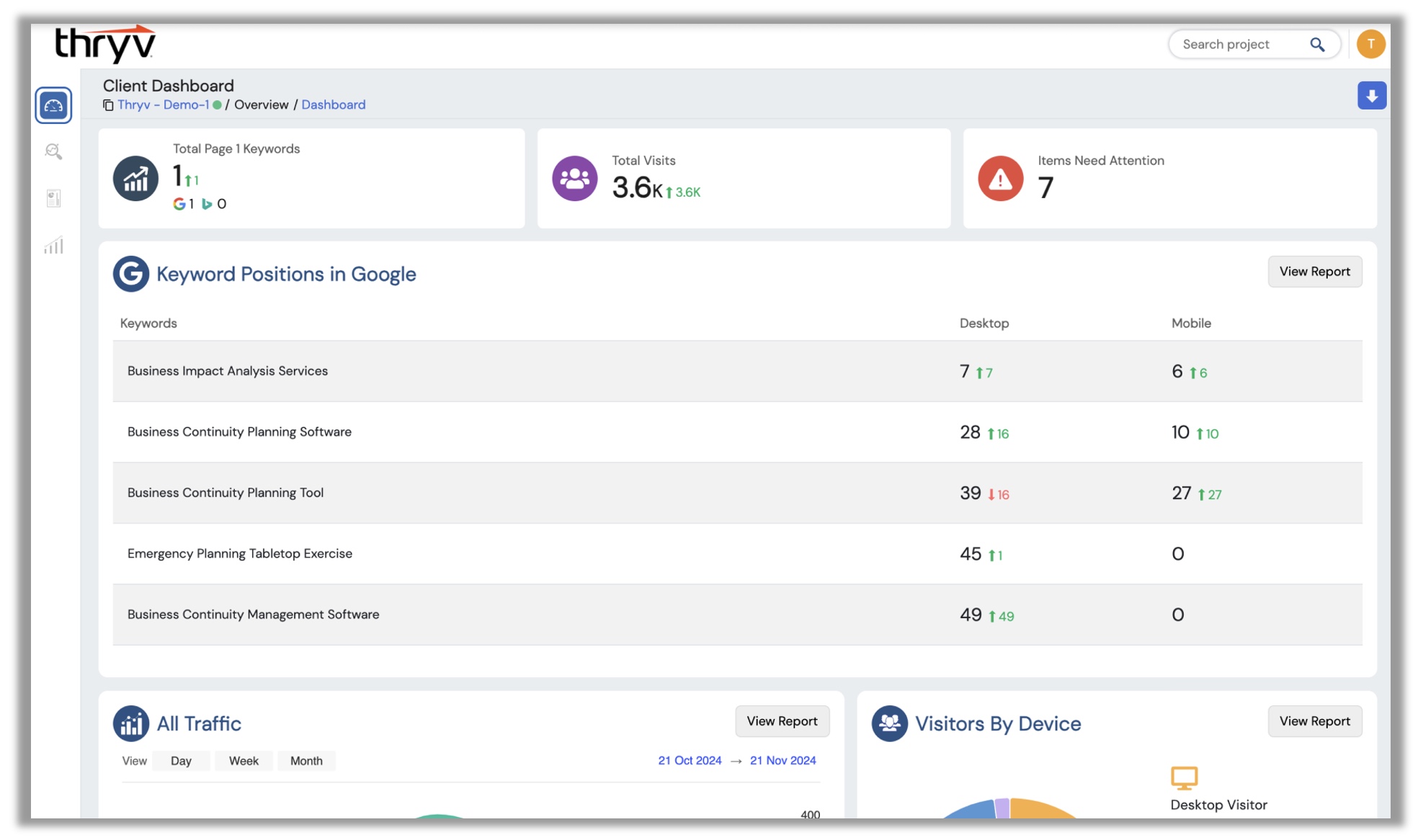The width and height of the screenshot is (1418, 840).
Task: Click desktop position 45 for Tabletop Exercise
Action: click(971, 554)
